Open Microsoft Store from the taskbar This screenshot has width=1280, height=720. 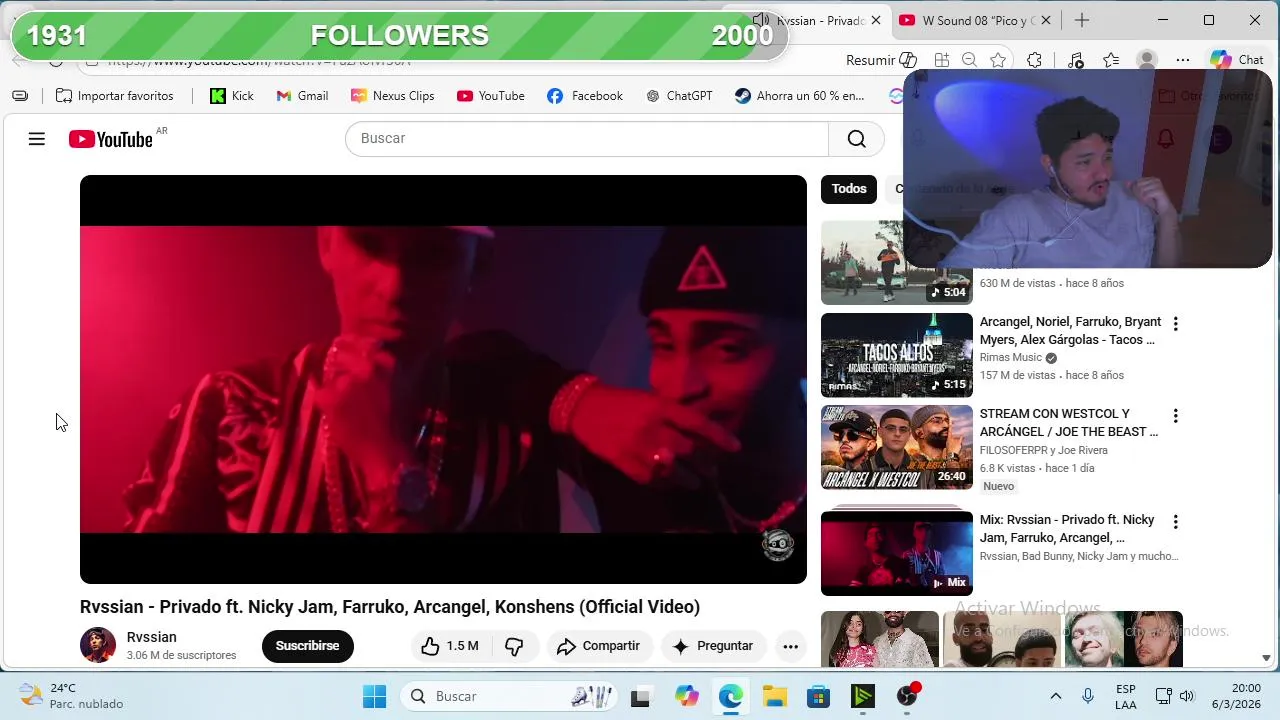(819, 696)
